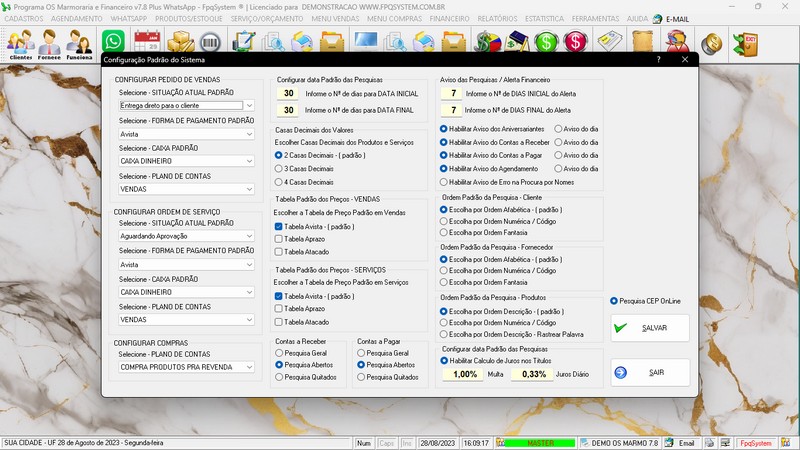Toggle Habilitar Calculo de Juros nos Títulos
Viewport: 800px width, 450px height.
click(496, 361)
